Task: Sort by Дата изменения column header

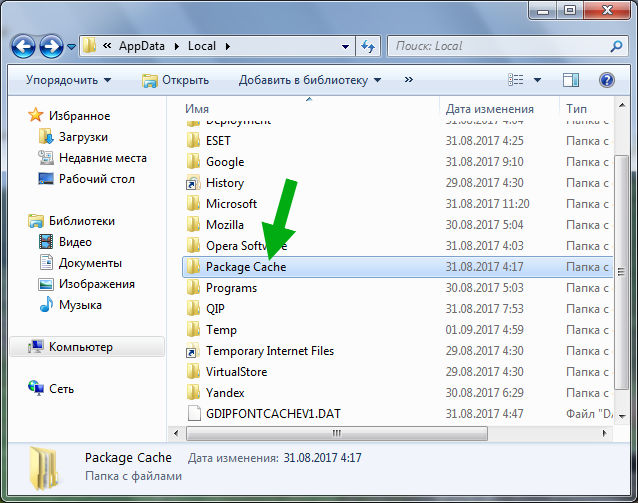Action: click(x=489, y=109)
